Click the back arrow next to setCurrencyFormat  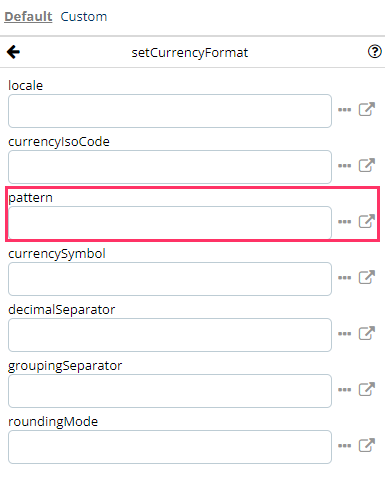(x=14, y=52)
